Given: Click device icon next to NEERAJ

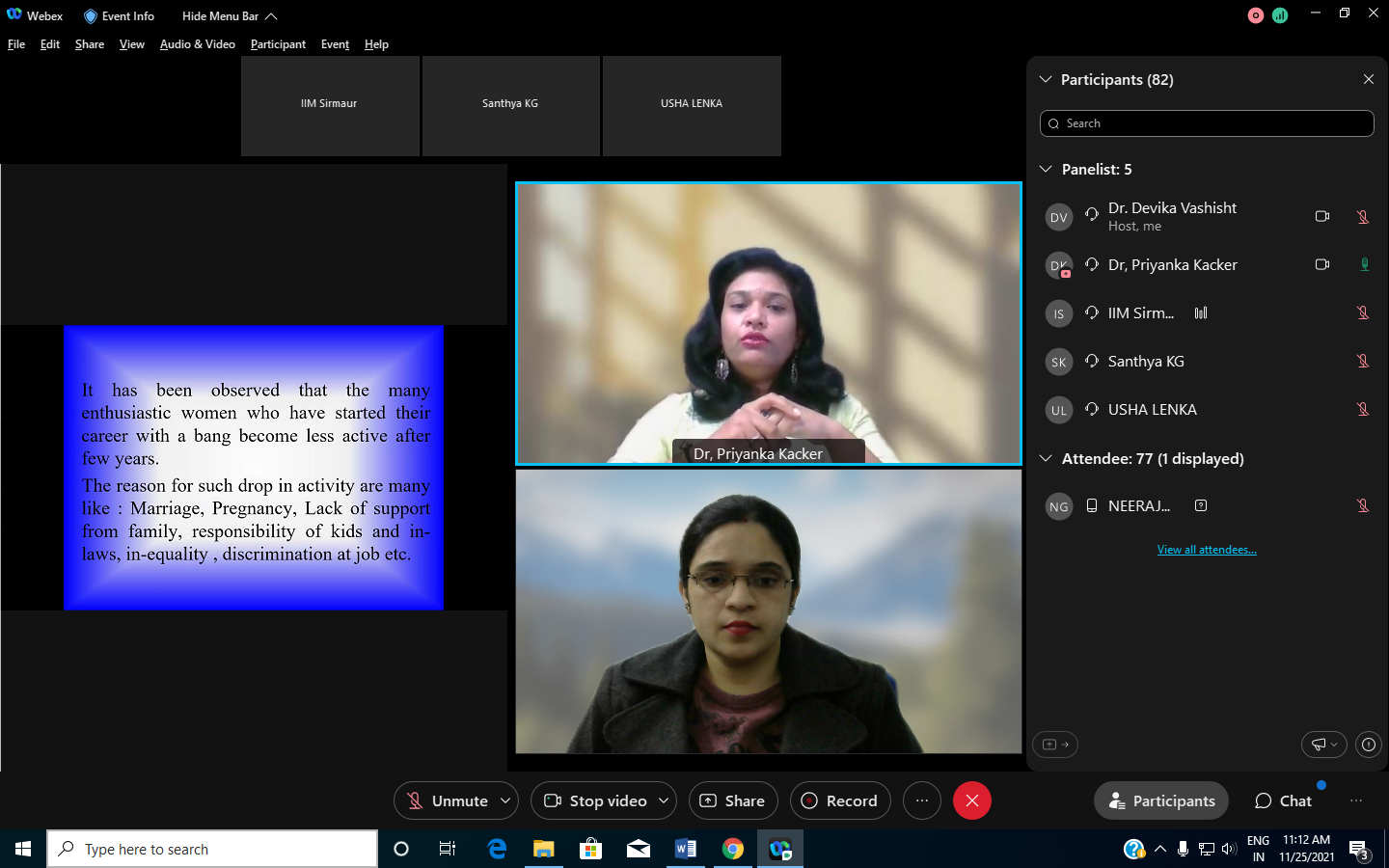Looking at the screenshot, I should [1092, 505].
